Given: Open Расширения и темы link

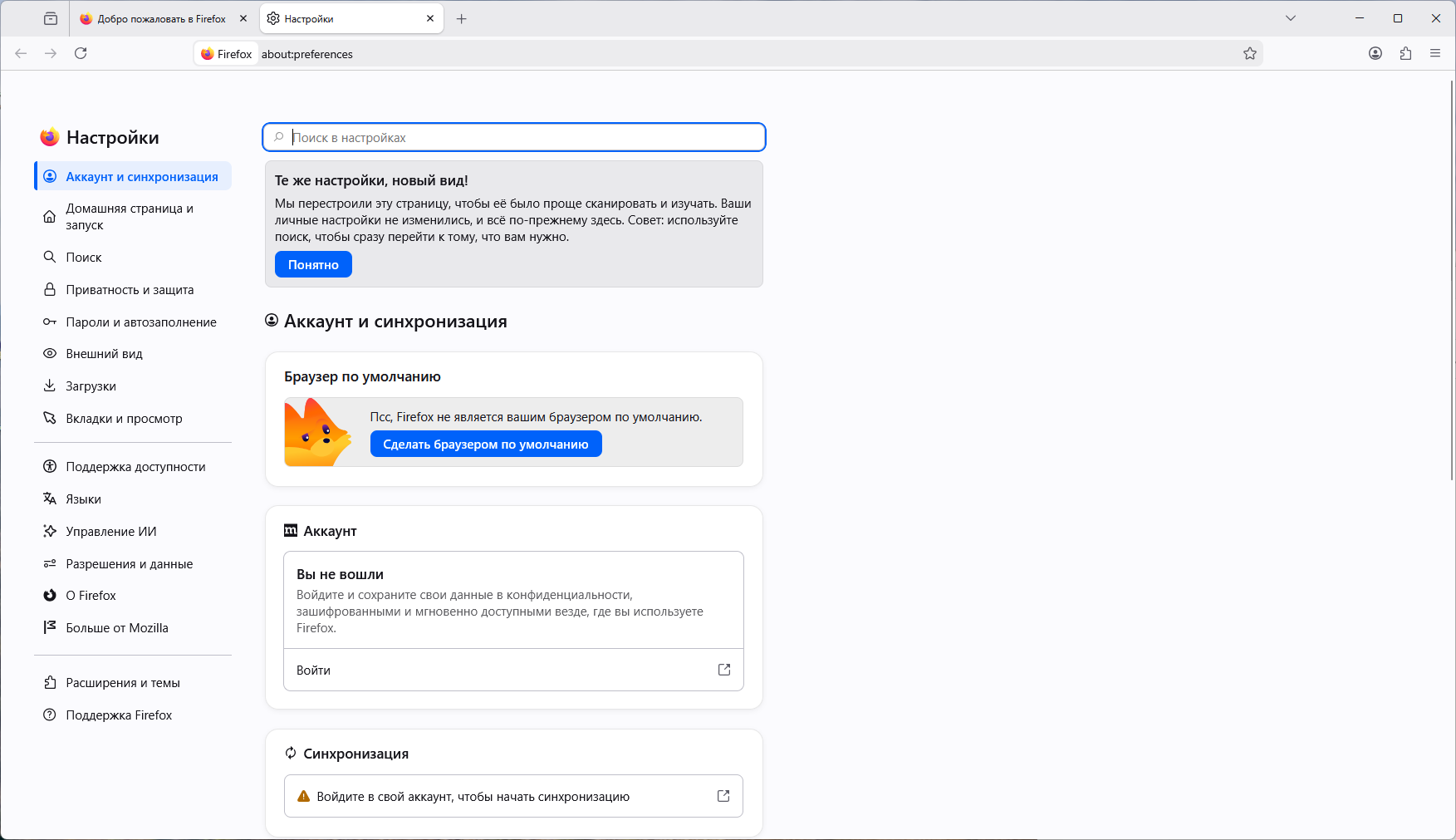Looking at the screenshot, I should (x=133, y=683).
